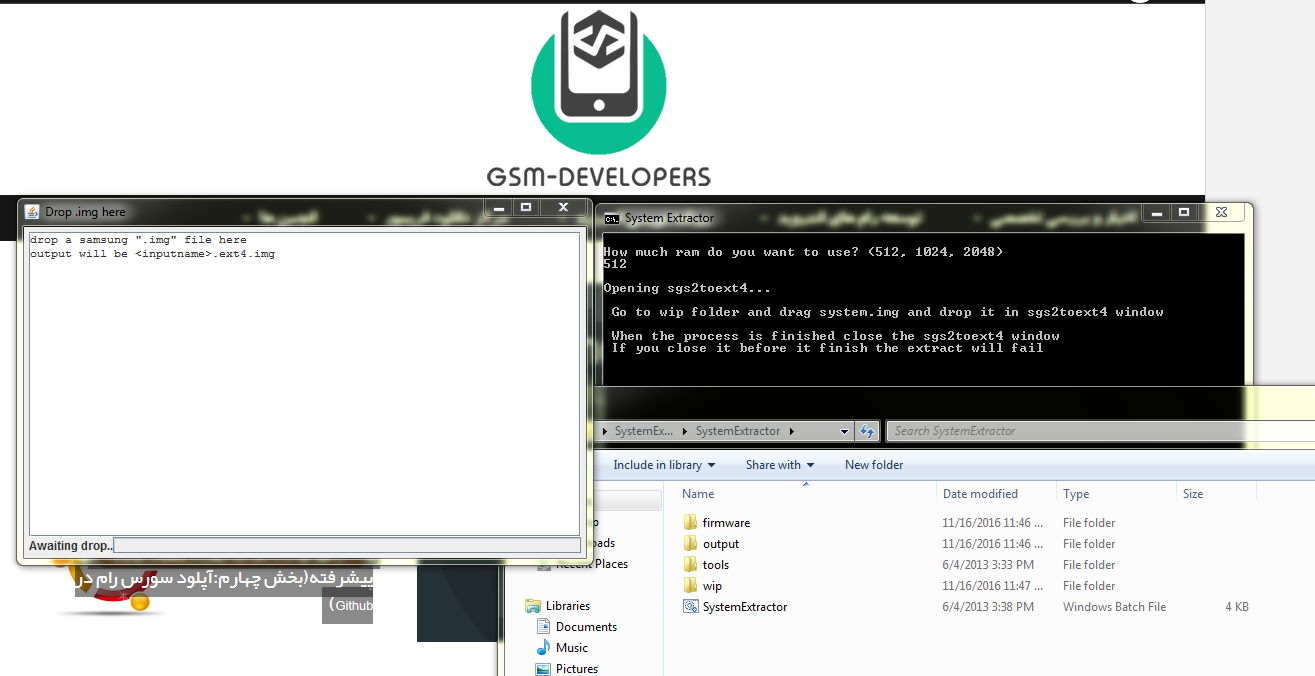Image resolution: width=1315 pixels, height=676 pixels.
Task: Click Music in the navigation tree
Action: pyautogui.click(x=572, y=648)
